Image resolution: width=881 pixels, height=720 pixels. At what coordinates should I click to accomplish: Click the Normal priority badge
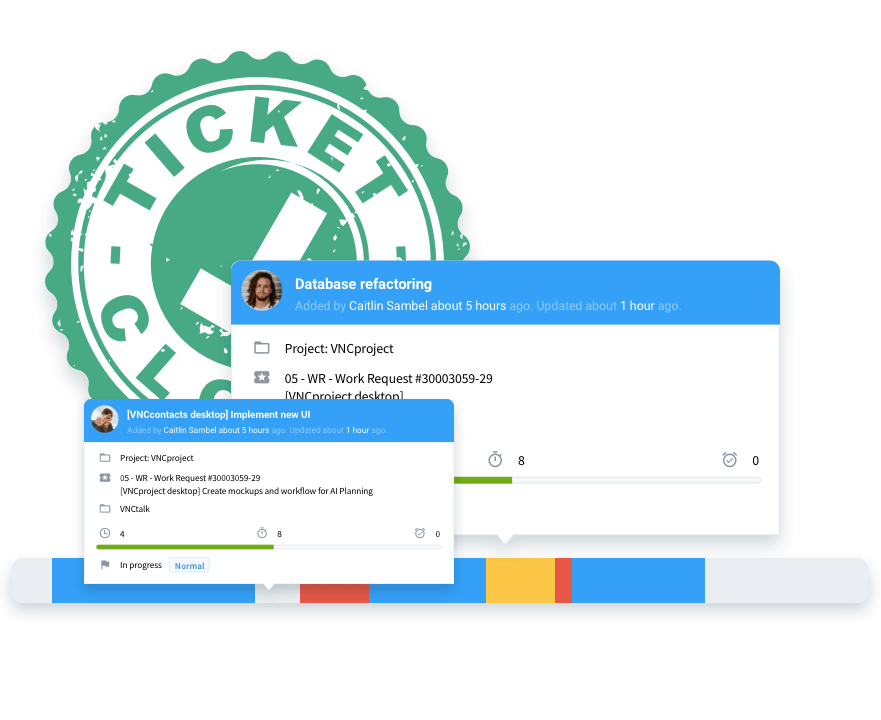coord(189,565)
